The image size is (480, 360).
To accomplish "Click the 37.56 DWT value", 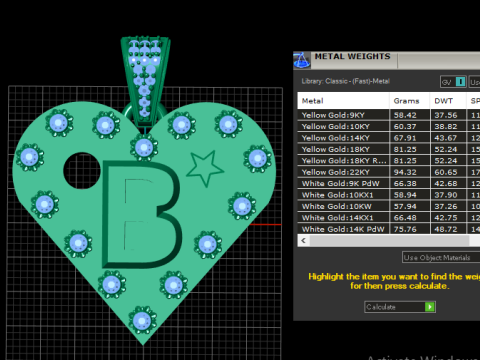I will [446, 115].
